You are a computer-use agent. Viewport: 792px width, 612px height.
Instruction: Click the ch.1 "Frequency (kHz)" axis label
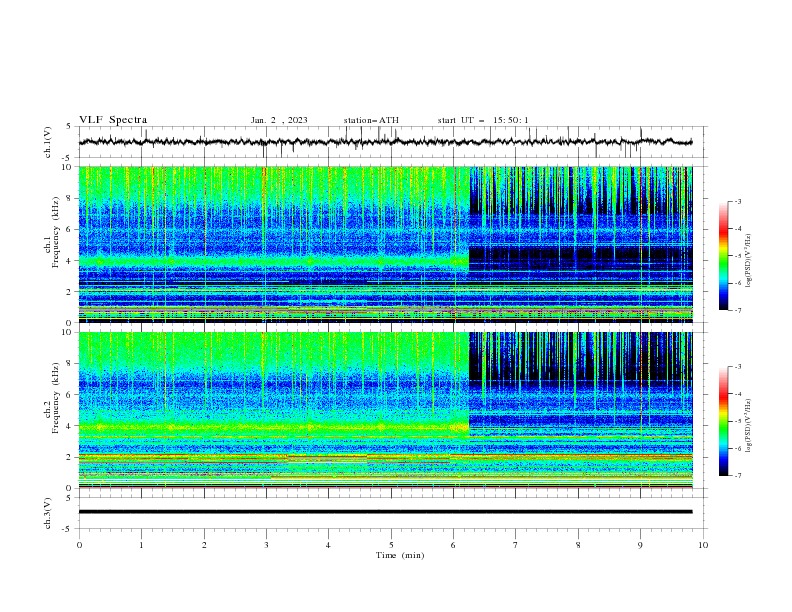click(56, 230)
